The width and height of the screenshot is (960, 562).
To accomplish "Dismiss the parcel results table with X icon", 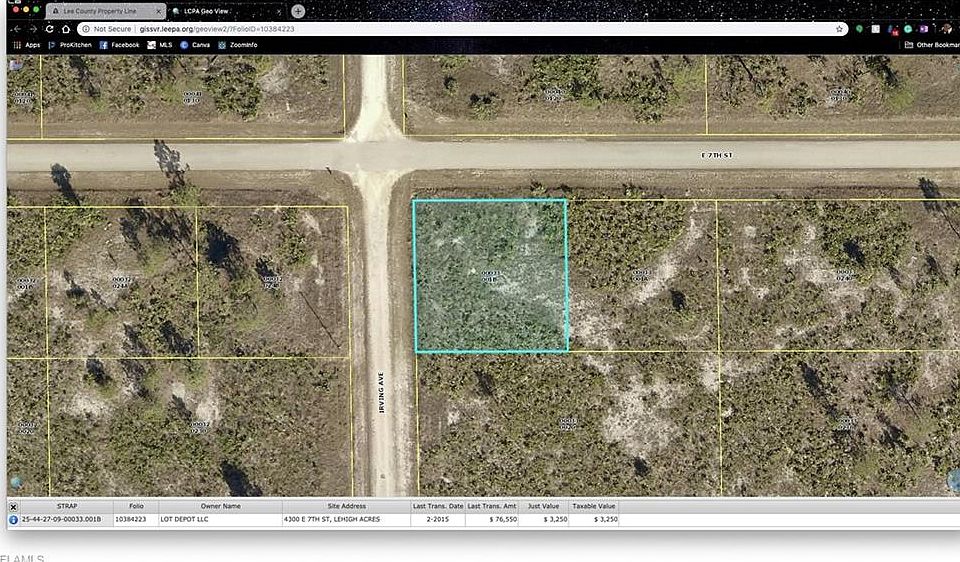I will pos(13,507).
